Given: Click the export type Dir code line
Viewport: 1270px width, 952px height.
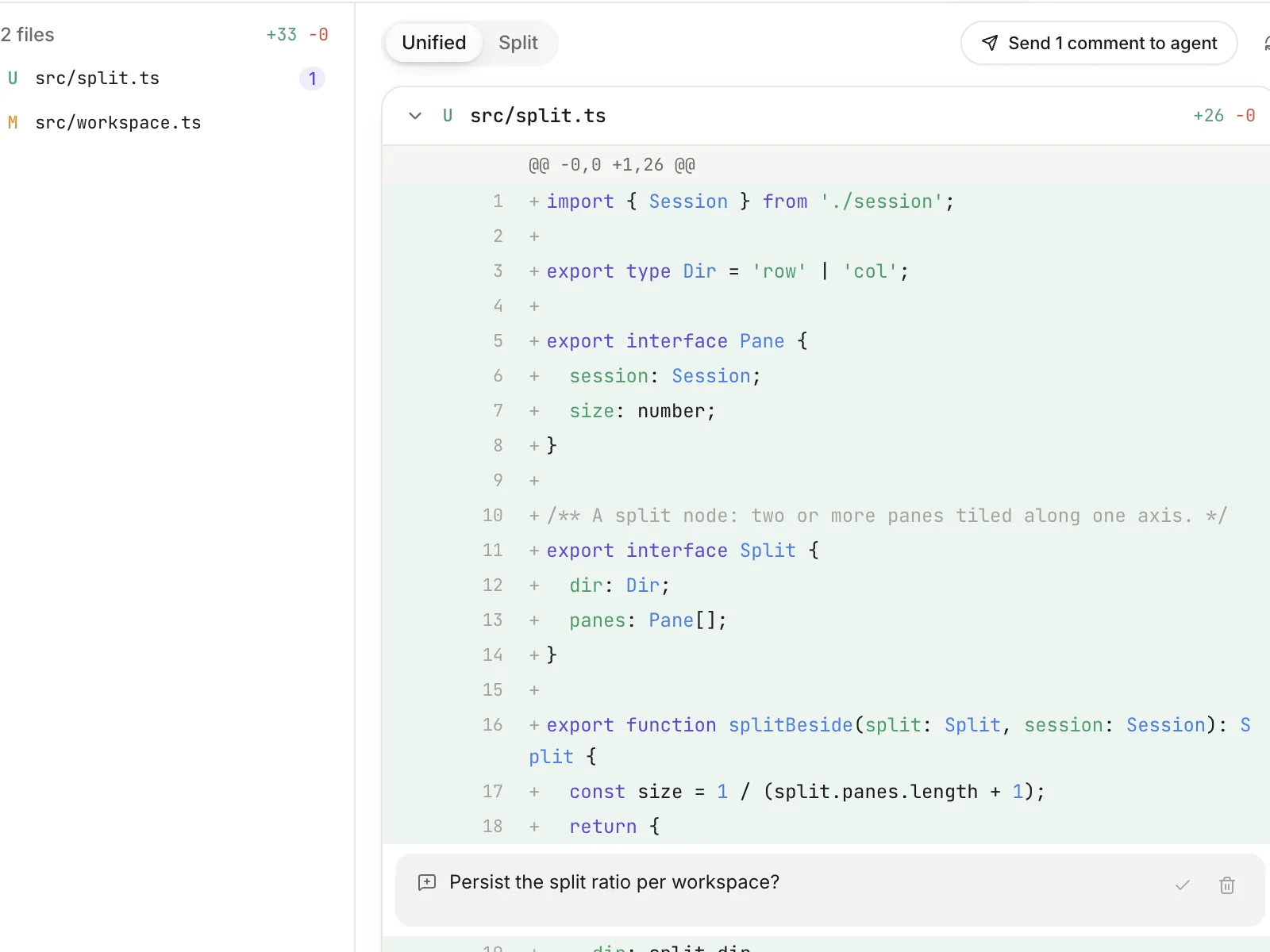Looking at the screenshot, I should [x=727, y=271].
